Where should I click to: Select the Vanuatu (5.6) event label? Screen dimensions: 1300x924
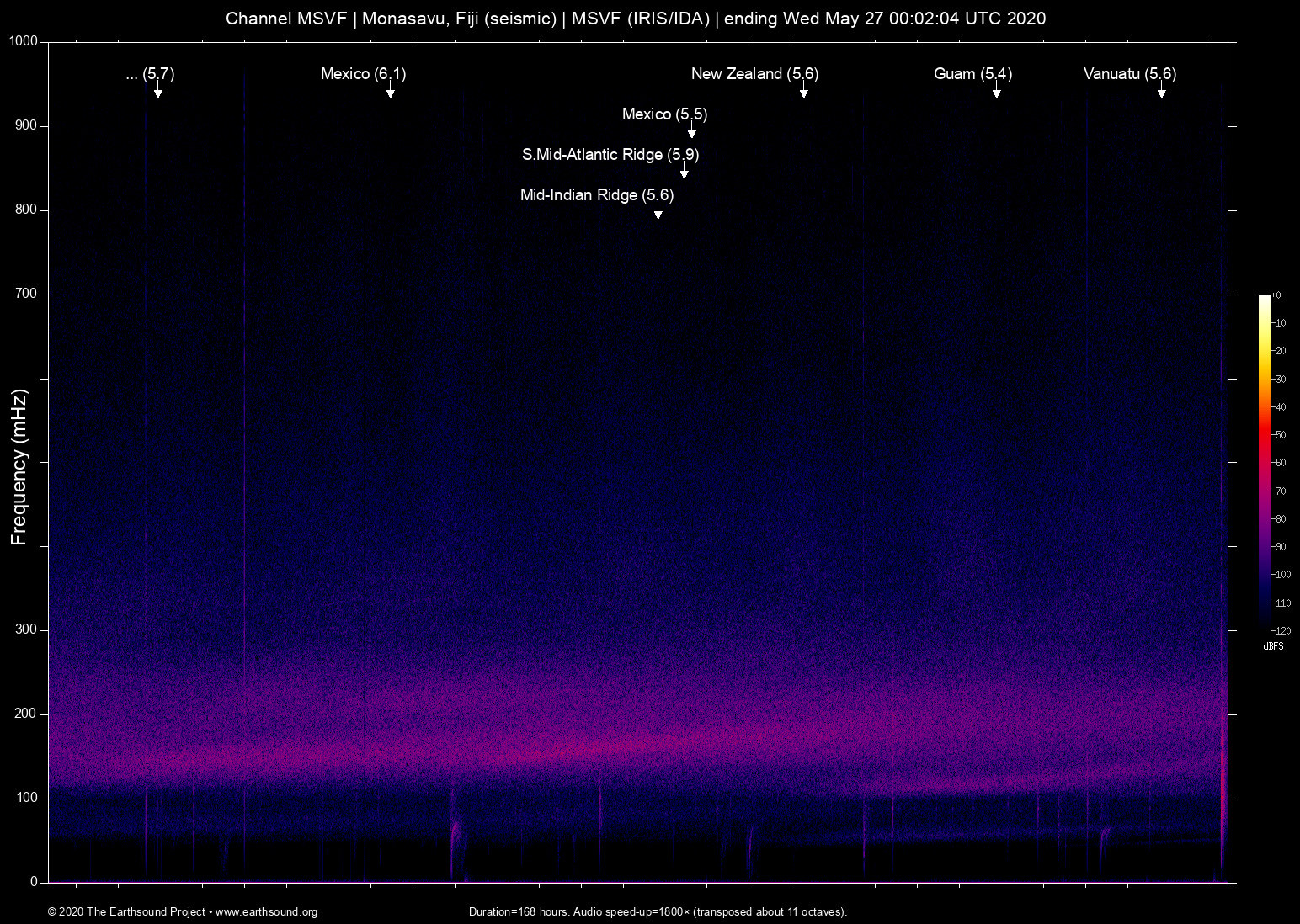point(1129,74)
